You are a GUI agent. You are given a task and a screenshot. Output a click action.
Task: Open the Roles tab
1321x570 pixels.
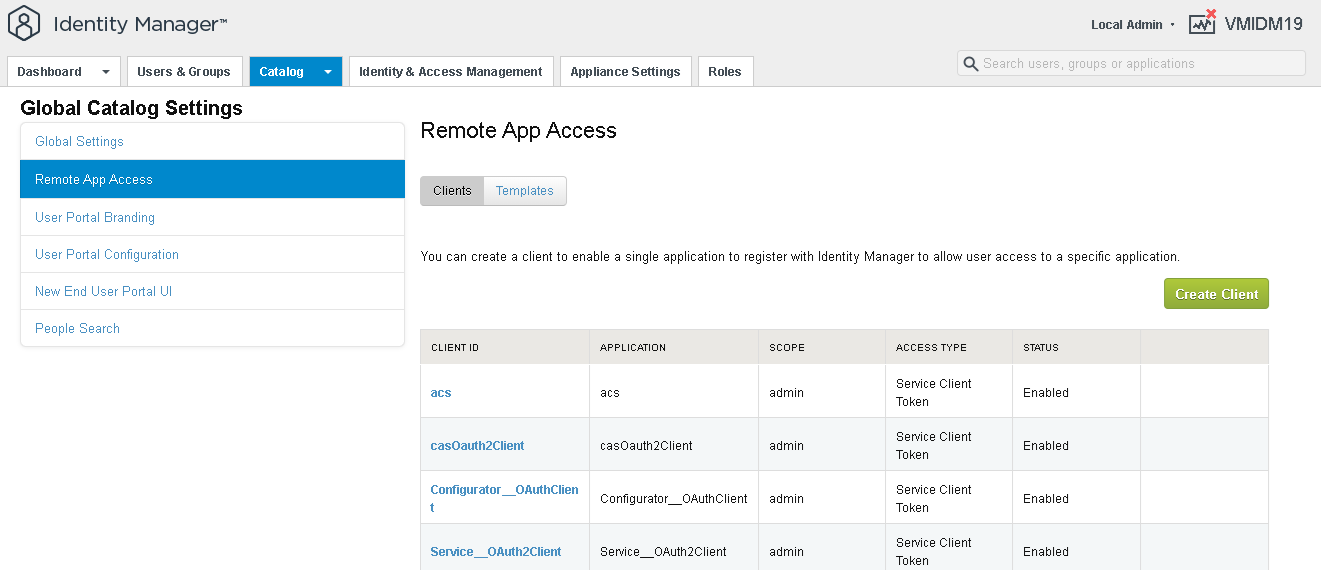tap(725, 71)
